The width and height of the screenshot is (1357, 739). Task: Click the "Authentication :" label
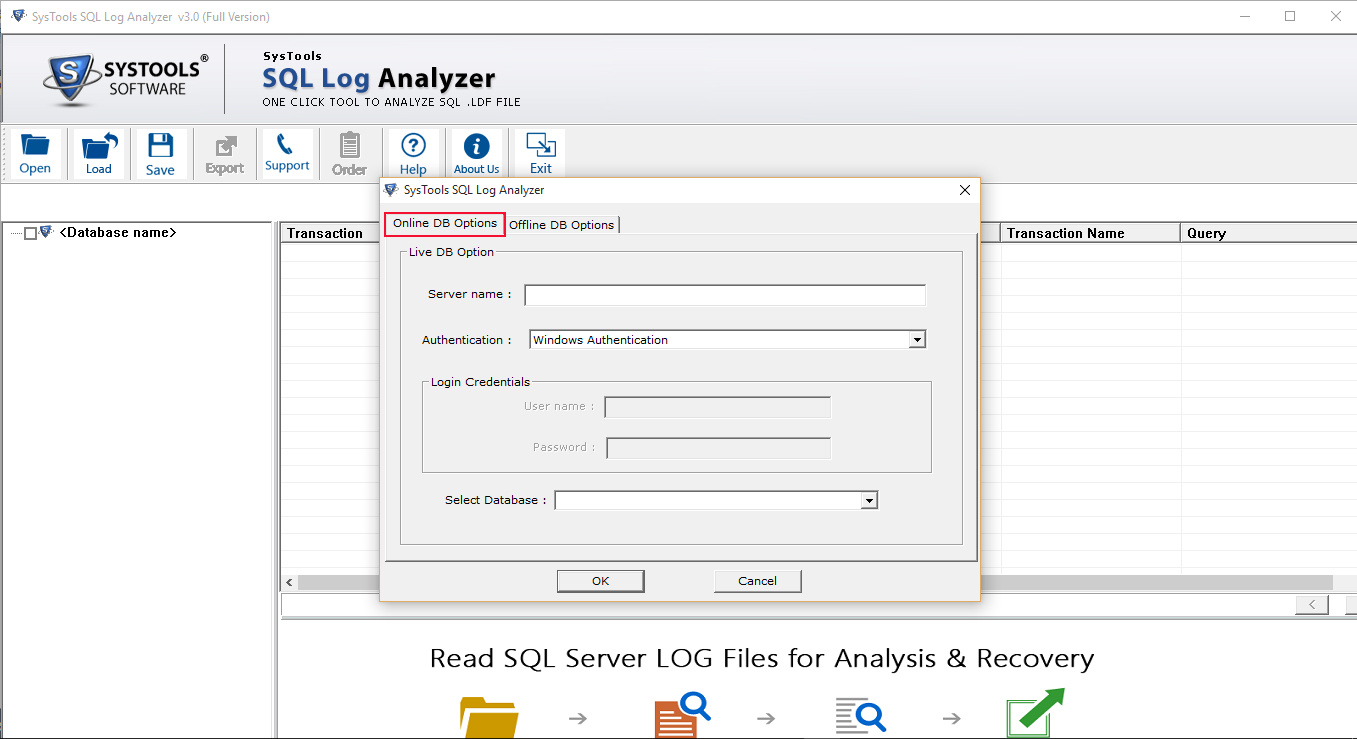click(x=467, y=340)
